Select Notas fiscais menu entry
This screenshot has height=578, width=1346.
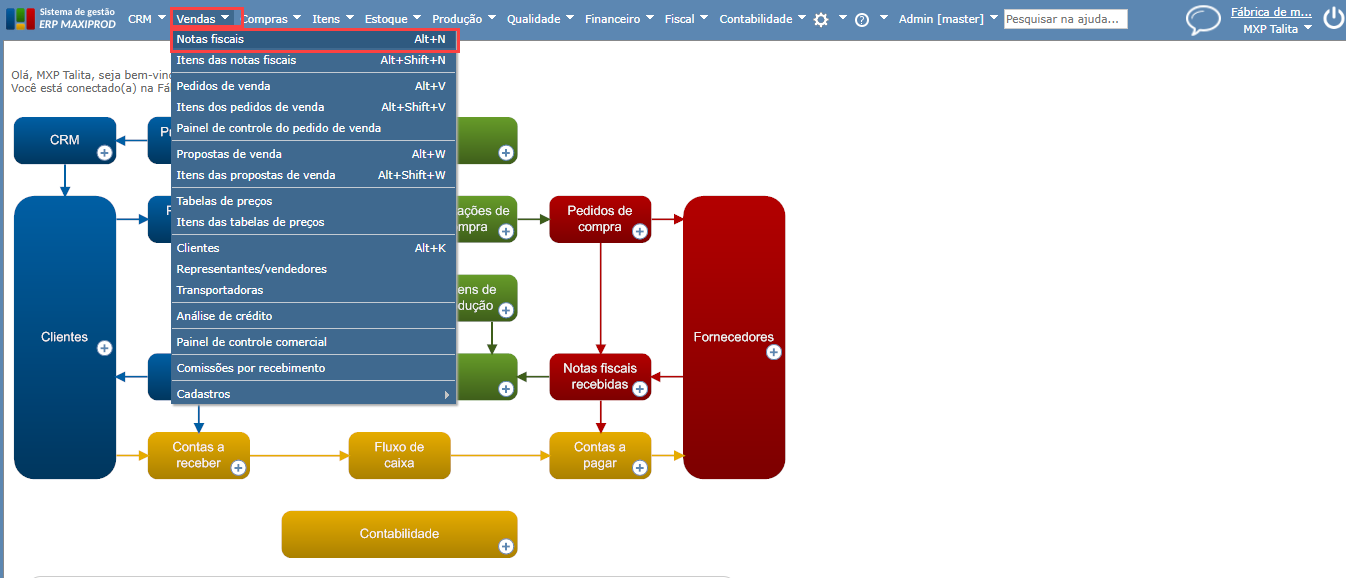coord(314,39)
